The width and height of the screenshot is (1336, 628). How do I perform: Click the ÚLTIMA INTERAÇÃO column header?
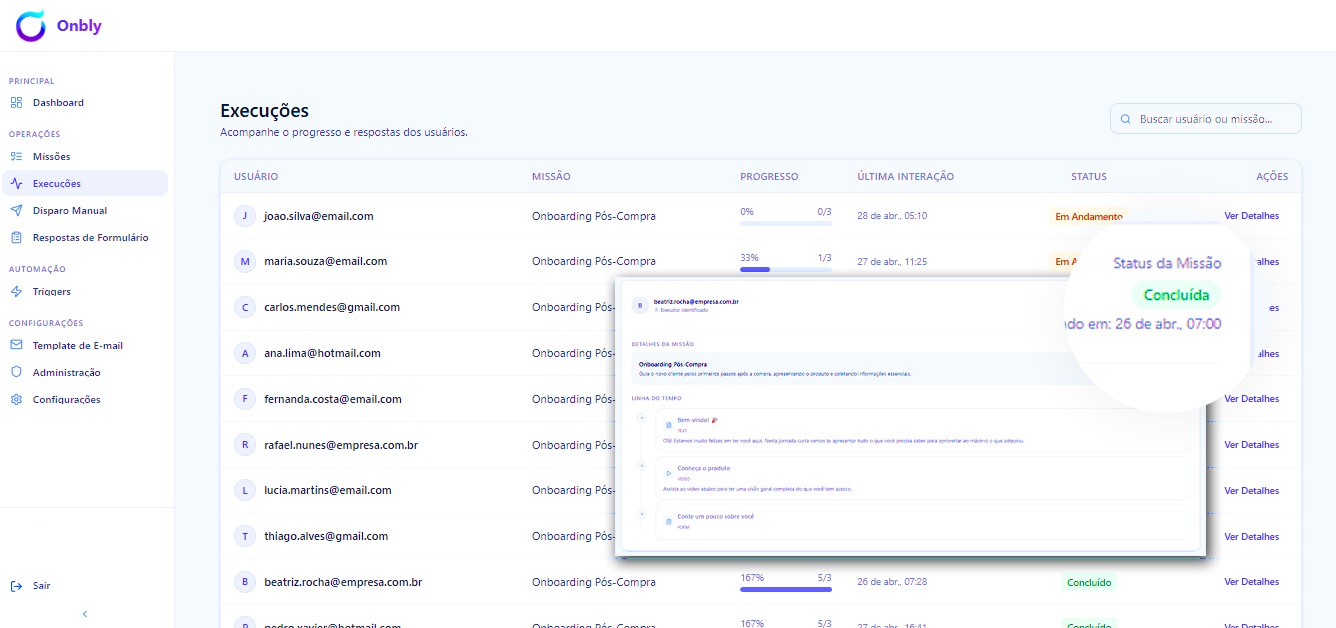905,177
